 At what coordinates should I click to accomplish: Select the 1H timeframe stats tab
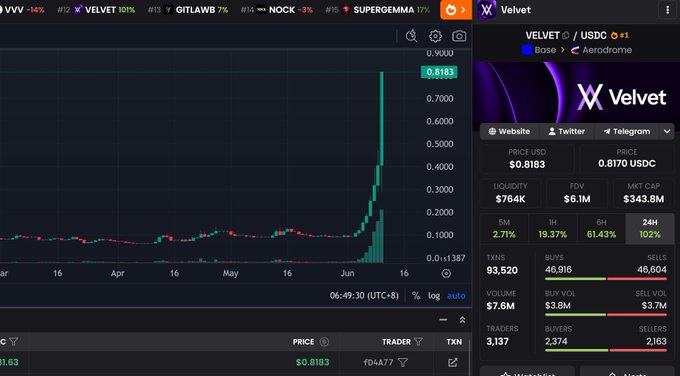tap(552, 229)
